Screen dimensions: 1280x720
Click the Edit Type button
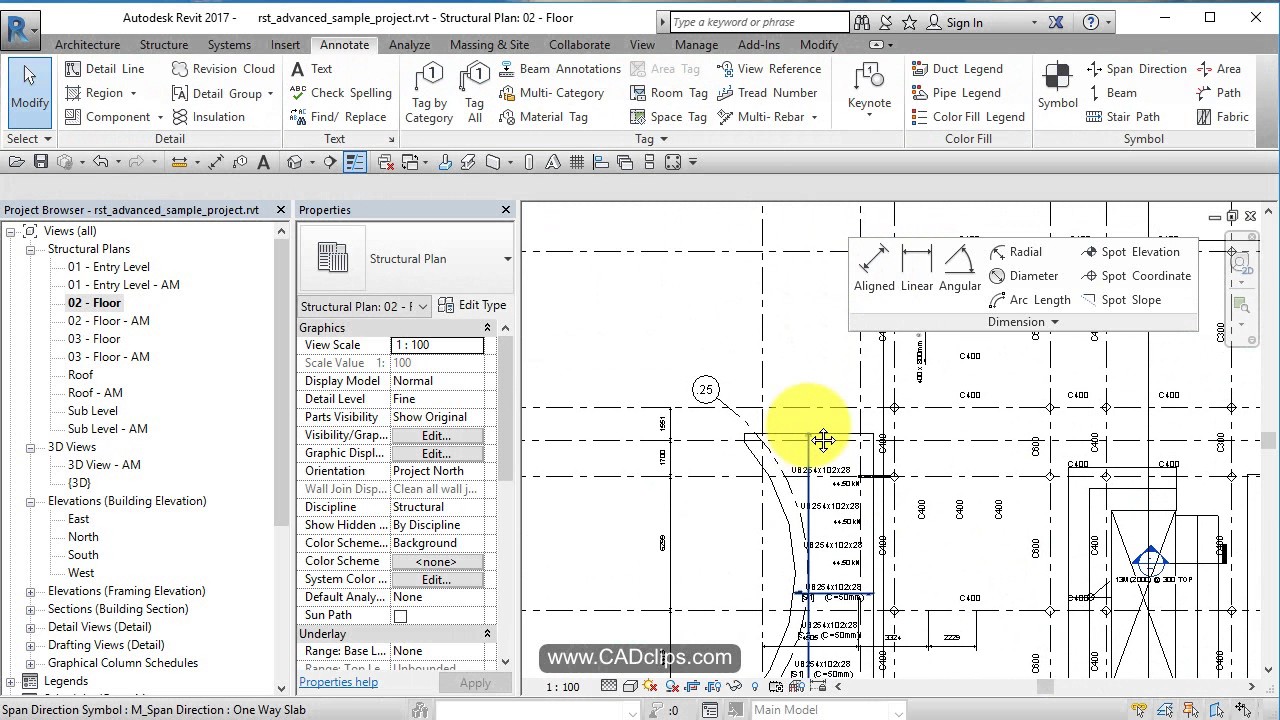click(472, 305)
